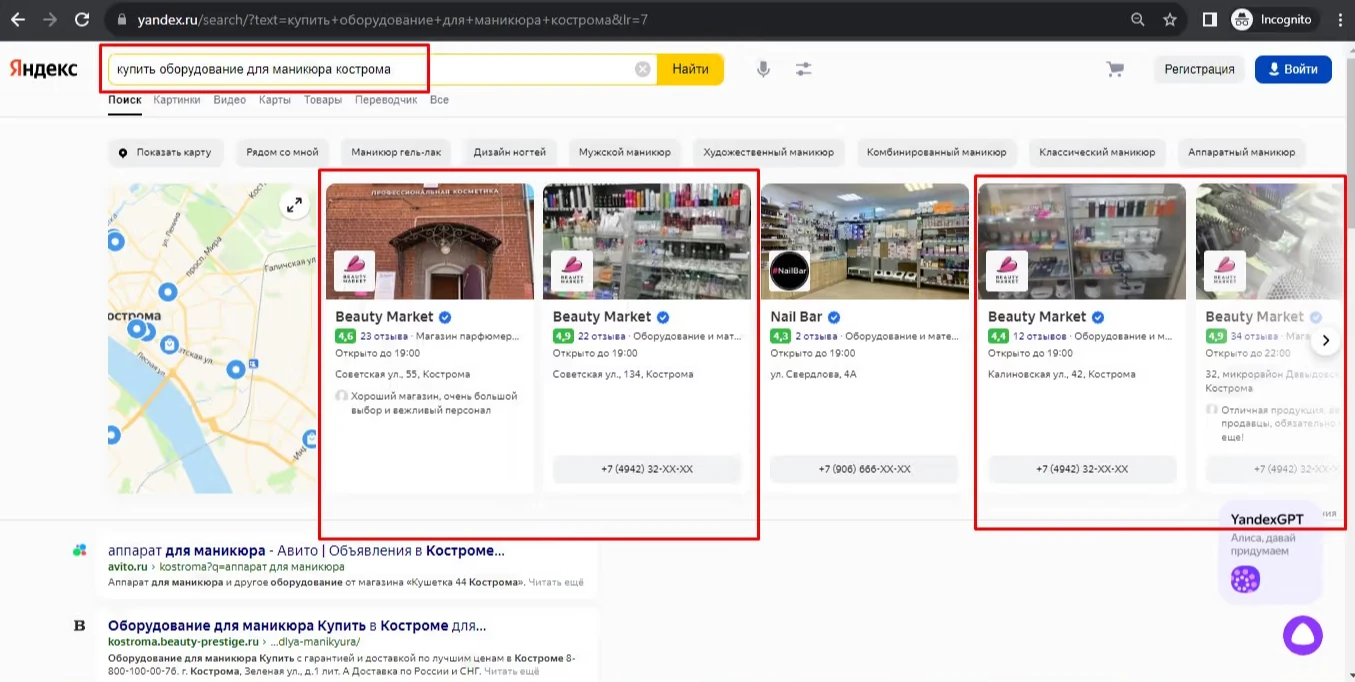Select the Классический маникюр filter chip

1097,153
